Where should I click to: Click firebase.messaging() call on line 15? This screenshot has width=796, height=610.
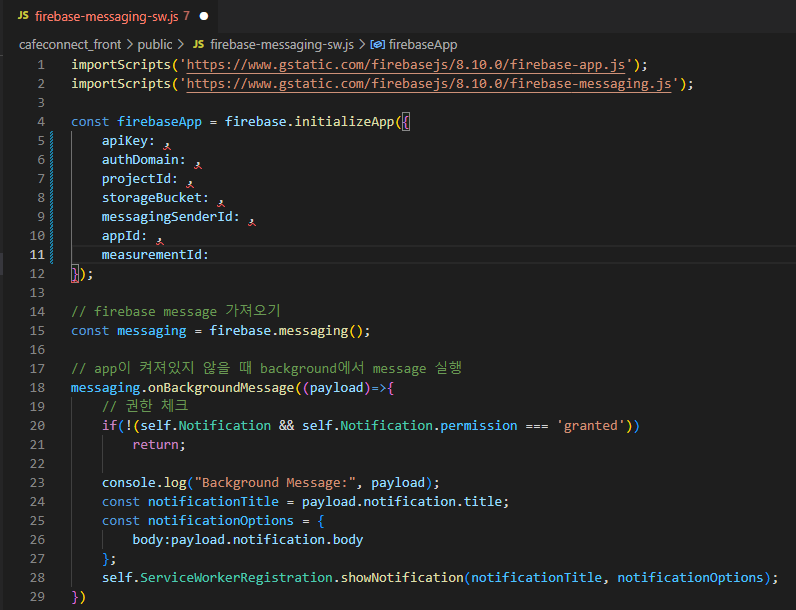pos(286,331)
